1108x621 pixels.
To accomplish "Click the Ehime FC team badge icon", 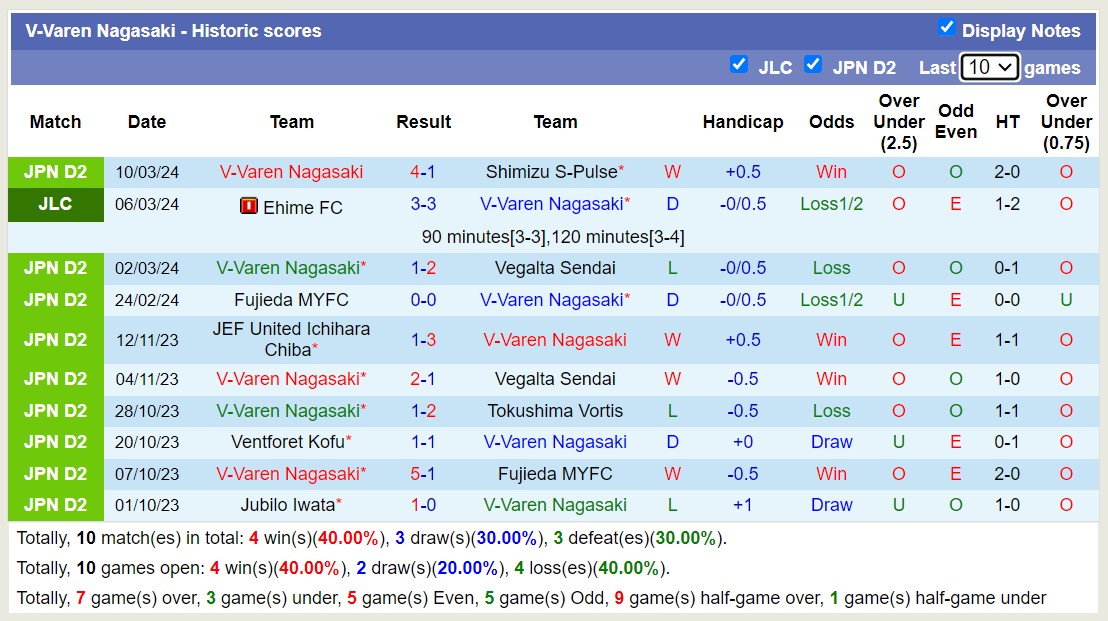I will [x=247, y=208].
